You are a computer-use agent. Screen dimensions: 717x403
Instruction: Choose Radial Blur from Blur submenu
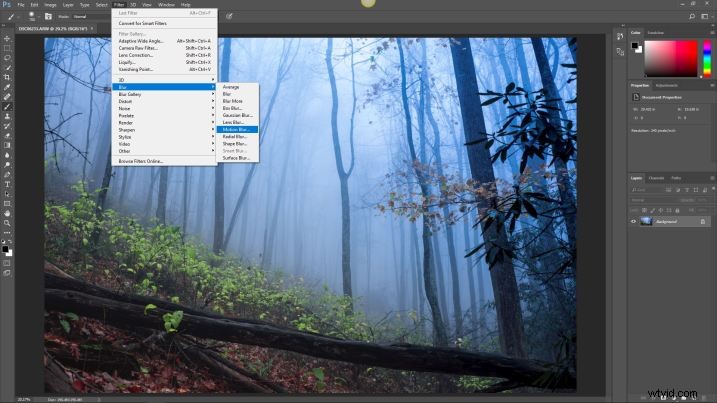[x=237, y=137]
